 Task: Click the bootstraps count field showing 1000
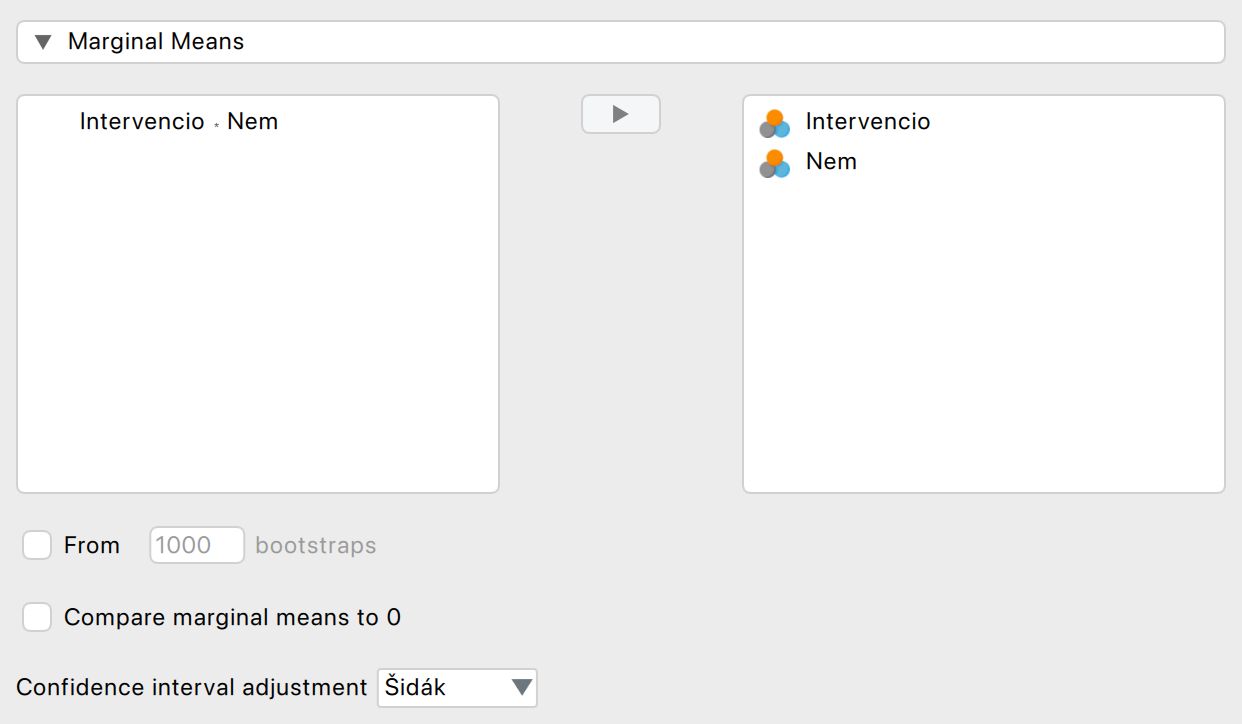[x=196, y=545]
